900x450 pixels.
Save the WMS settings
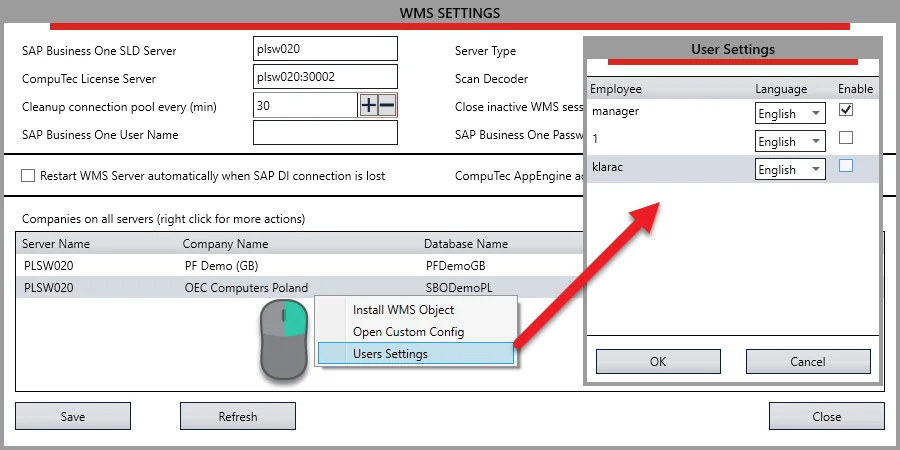click(73, 416)
